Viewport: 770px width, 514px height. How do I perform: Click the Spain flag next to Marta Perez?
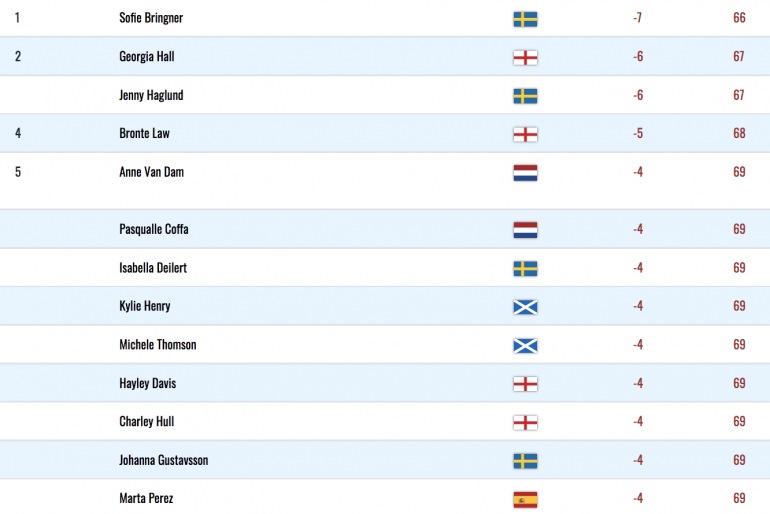point(525,499)
